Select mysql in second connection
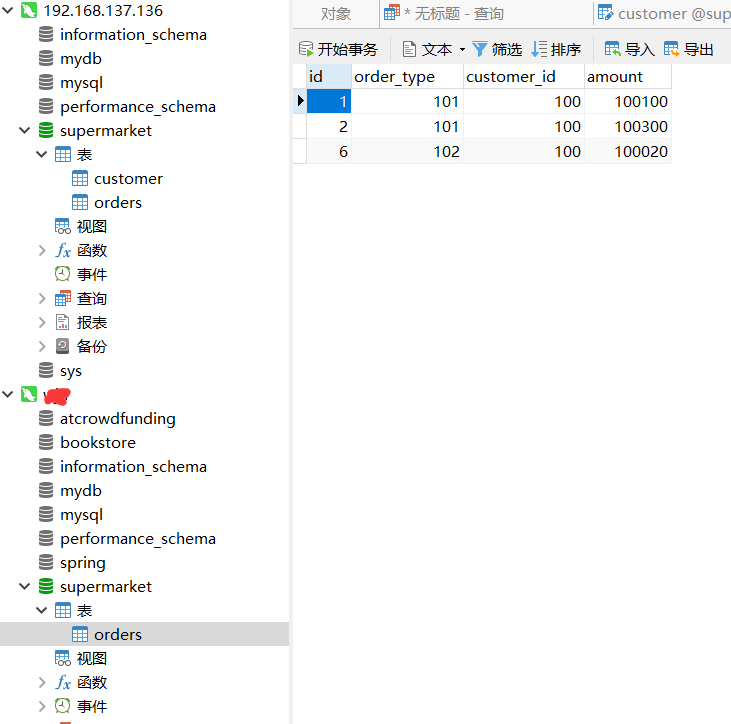 pyautogui.click(x=82, y=515)
